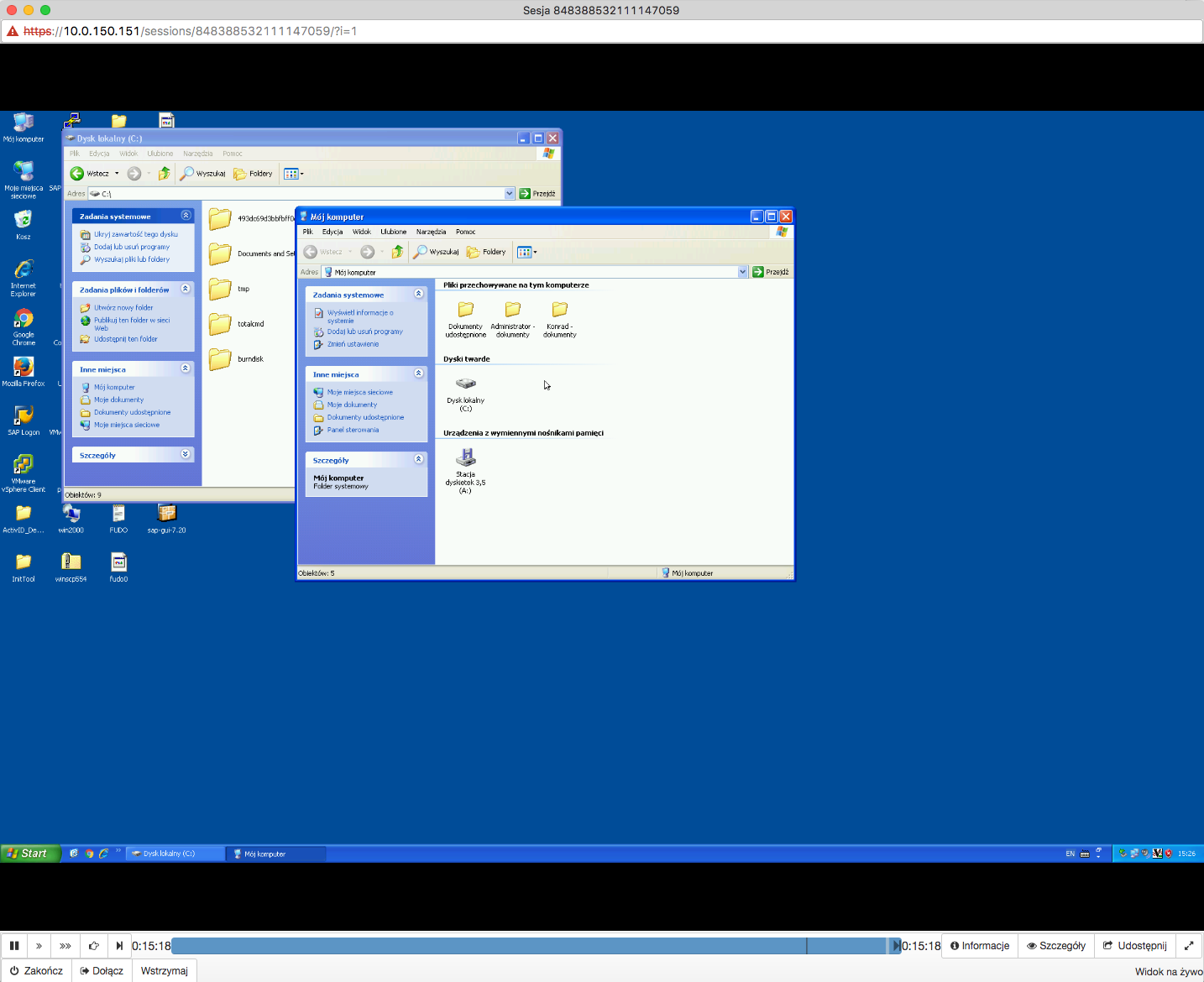Open the address bar dropdown in Mój komputer

(742, 272)
